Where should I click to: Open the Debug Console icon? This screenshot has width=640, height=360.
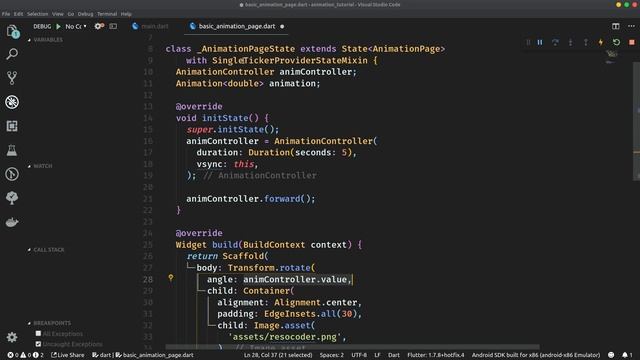coord(113,26)
